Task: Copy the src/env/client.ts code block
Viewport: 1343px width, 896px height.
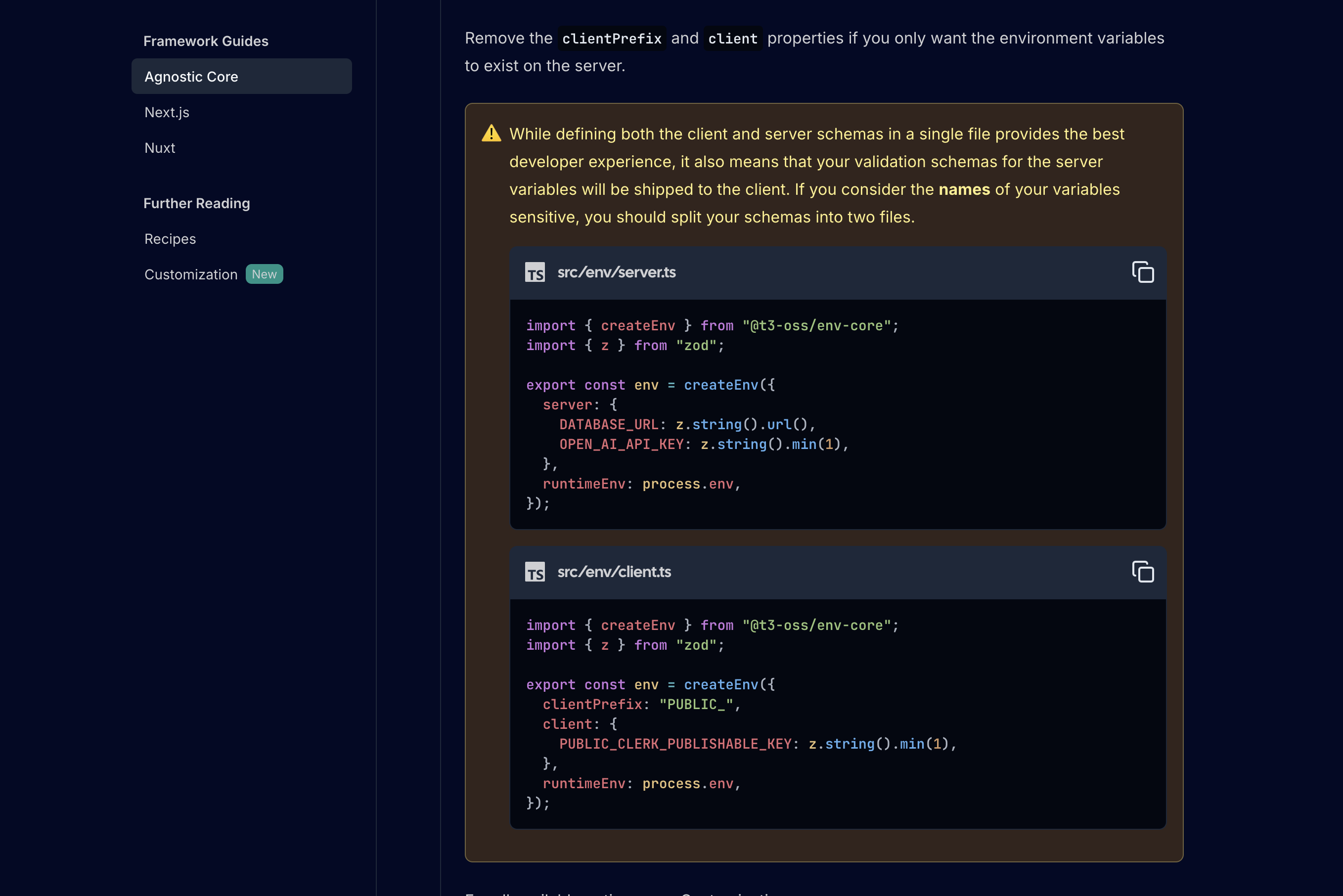Action: [x=1143, y=572]
